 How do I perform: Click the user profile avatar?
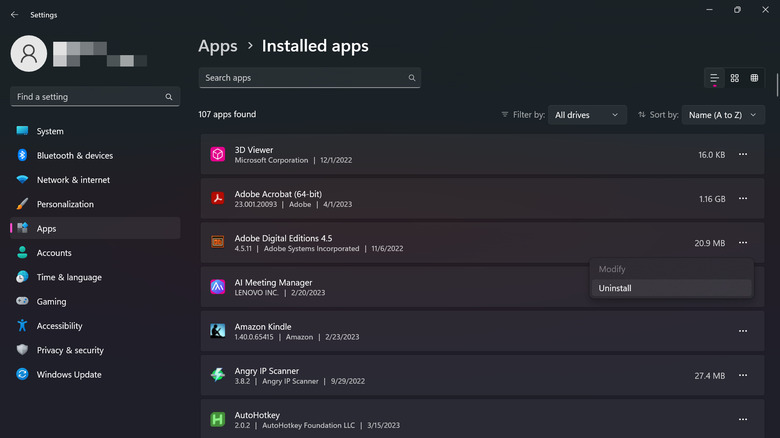[x=29, y=54]
